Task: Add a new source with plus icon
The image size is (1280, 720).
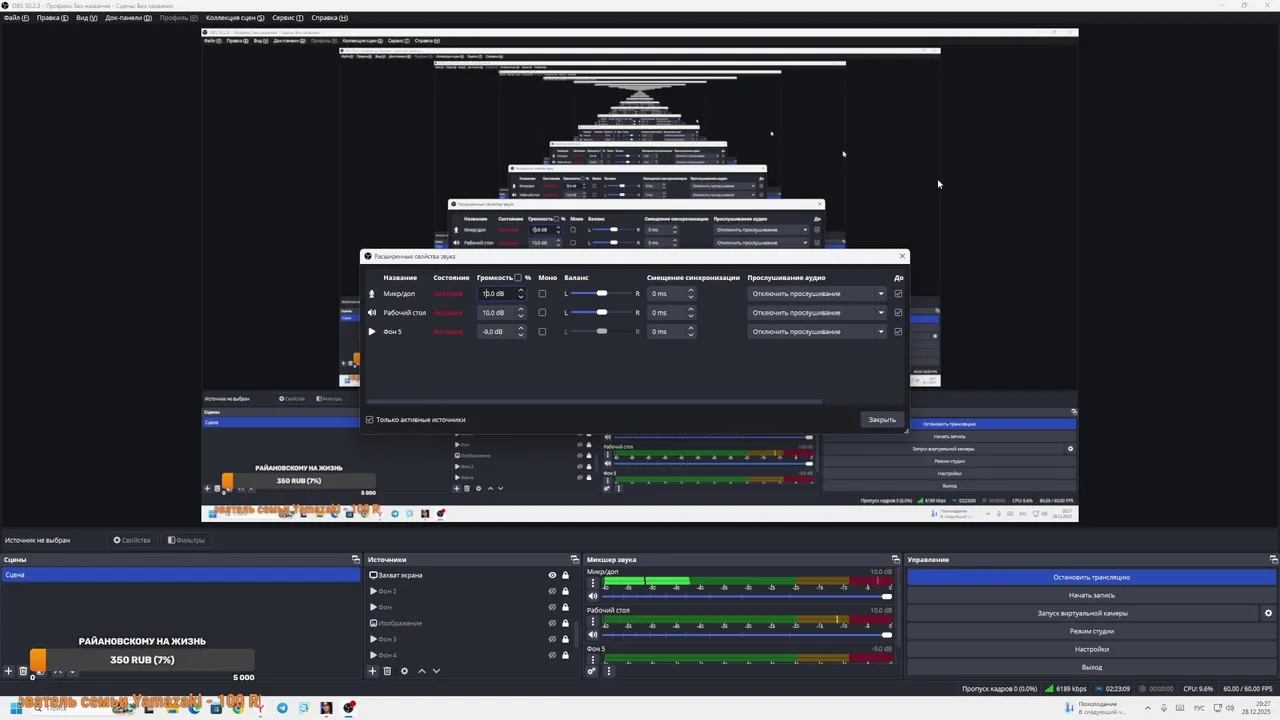Action: click(x=373, y=671)
